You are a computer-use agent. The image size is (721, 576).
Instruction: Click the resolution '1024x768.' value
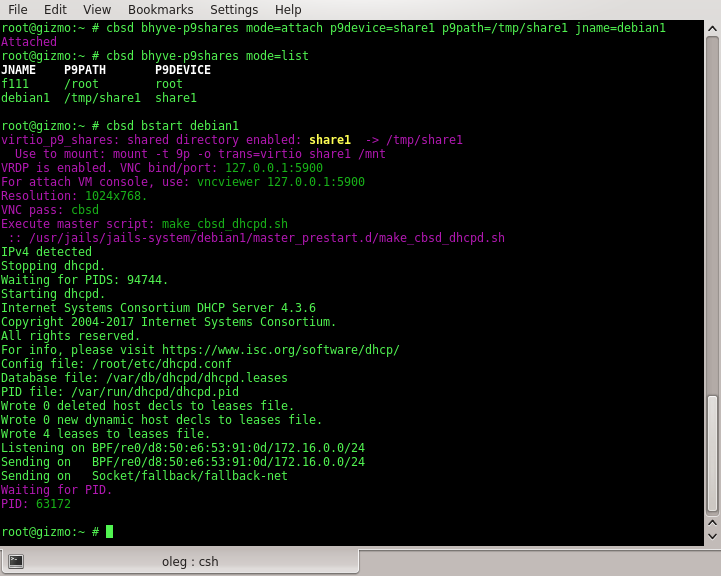[116, 196]
